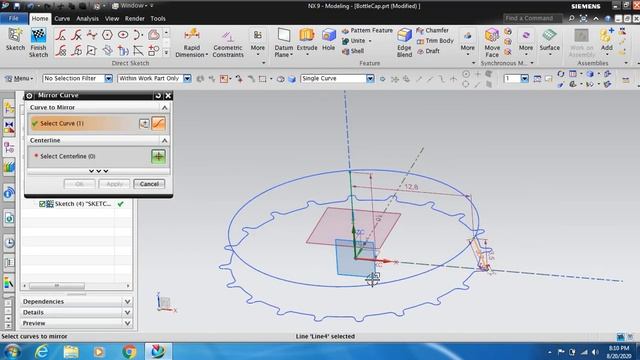Close the Mirror Curve dialog
The height and width of the screenshot is (360, 640).
(x=168, y=96)
